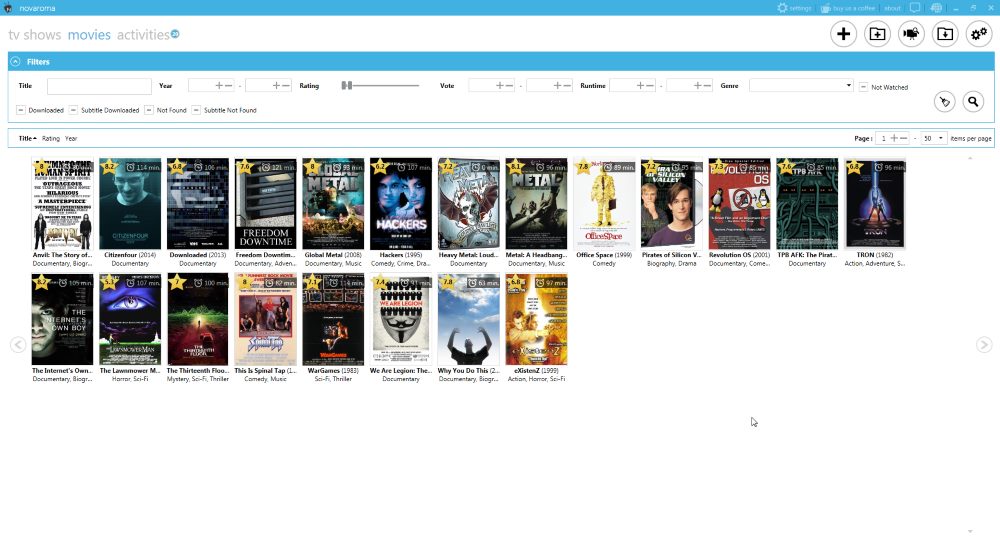Click the magnifier search button
1000x540 pixels.
tap(973, 101)
